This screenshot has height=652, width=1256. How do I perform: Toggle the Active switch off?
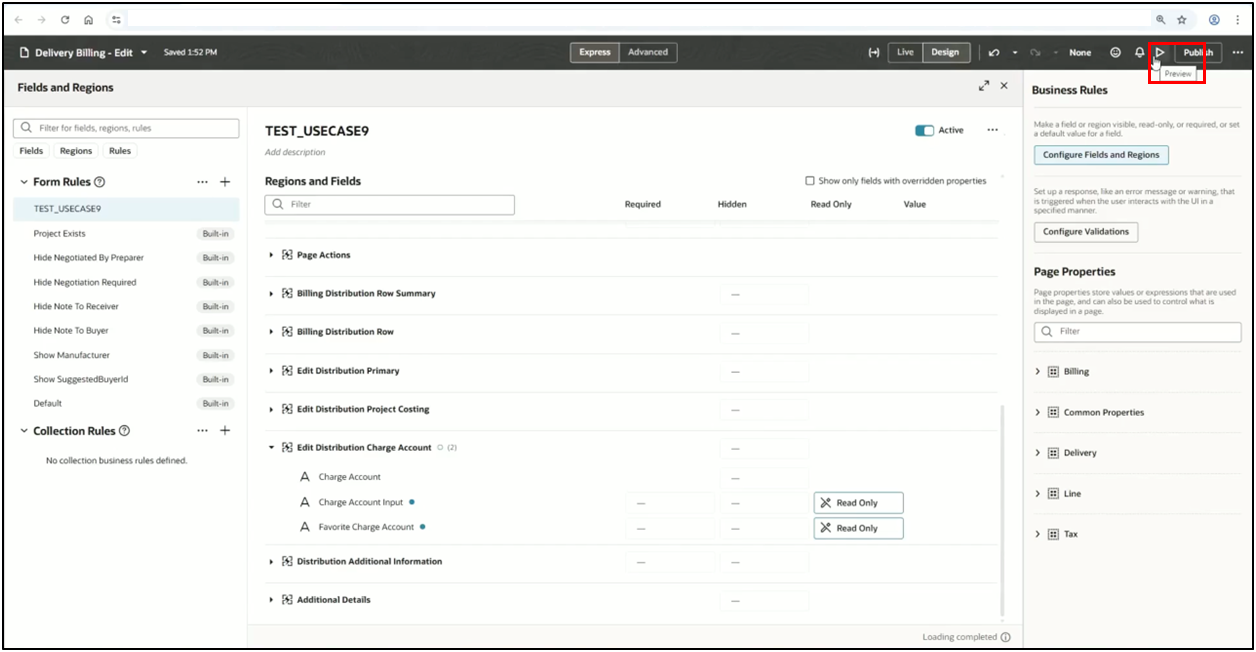(924, 130)
